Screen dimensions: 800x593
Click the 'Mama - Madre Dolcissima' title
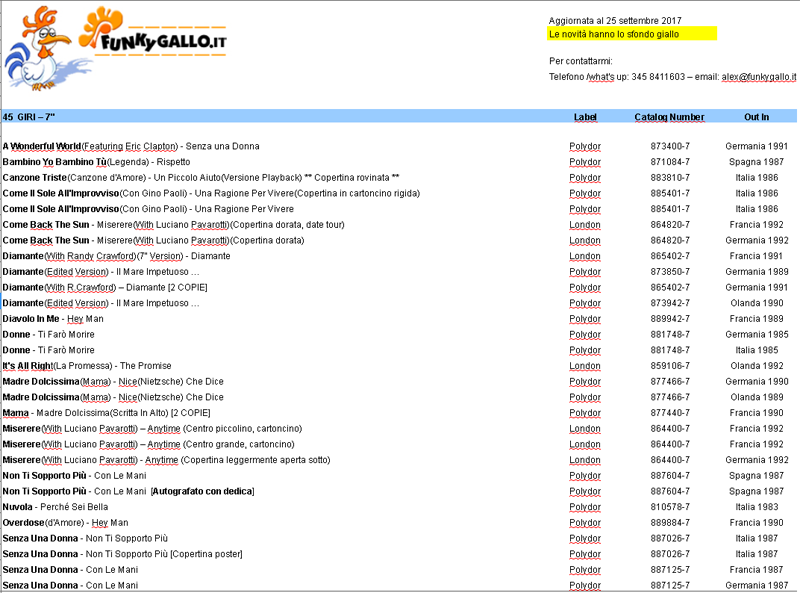(106, 413)
